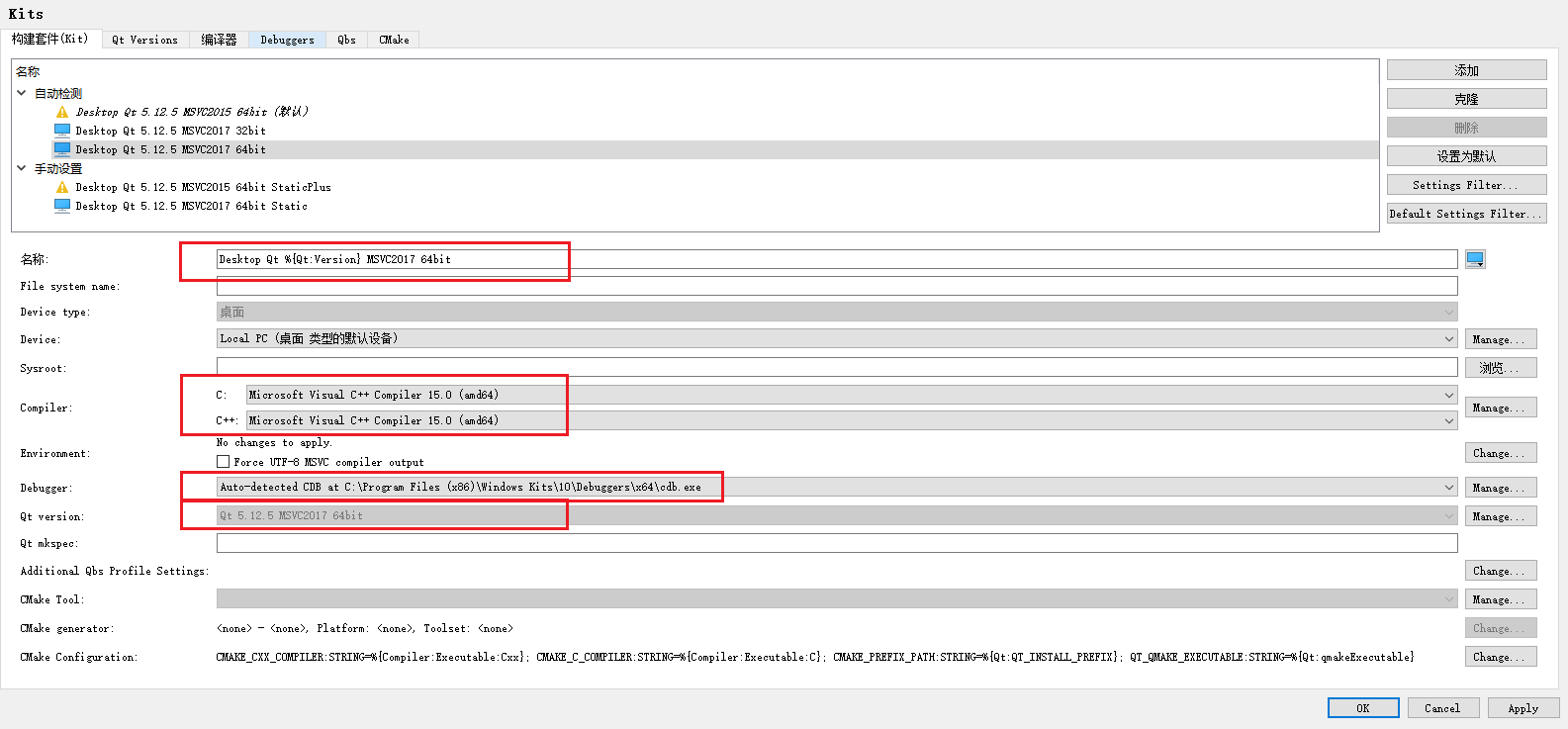The width and height of the screenshot is (1568, 729).
Task: Click OK to confirm kit settings
Action: (x=1363, y=708)
